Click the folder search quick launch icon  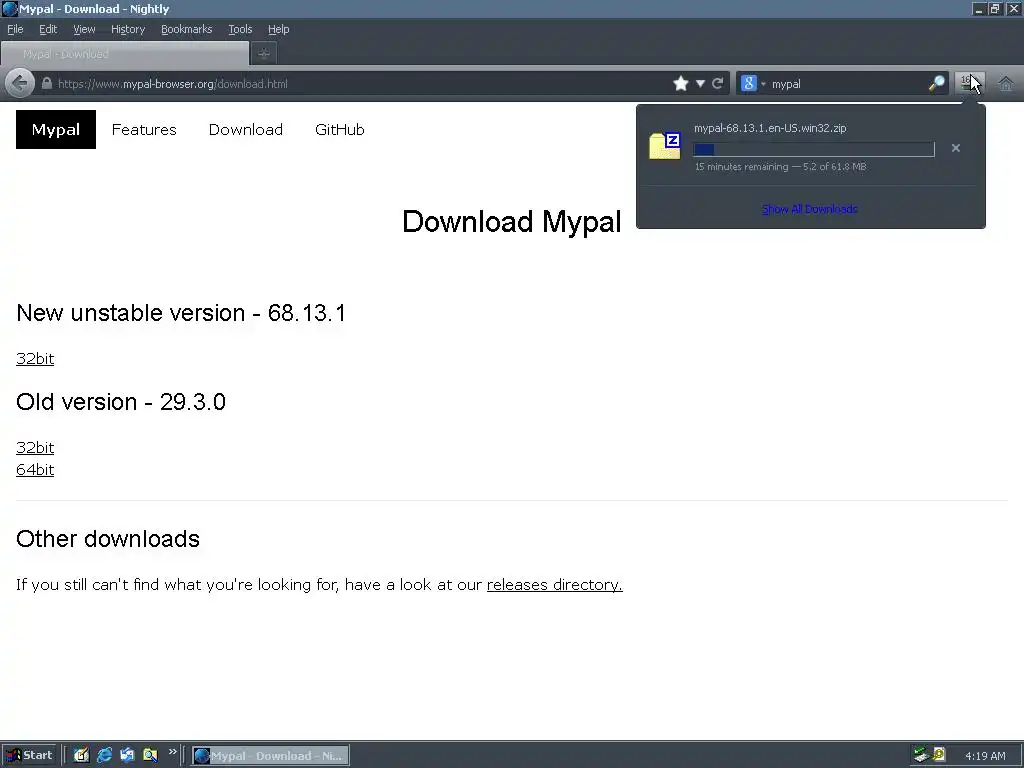tap(150, 756)
